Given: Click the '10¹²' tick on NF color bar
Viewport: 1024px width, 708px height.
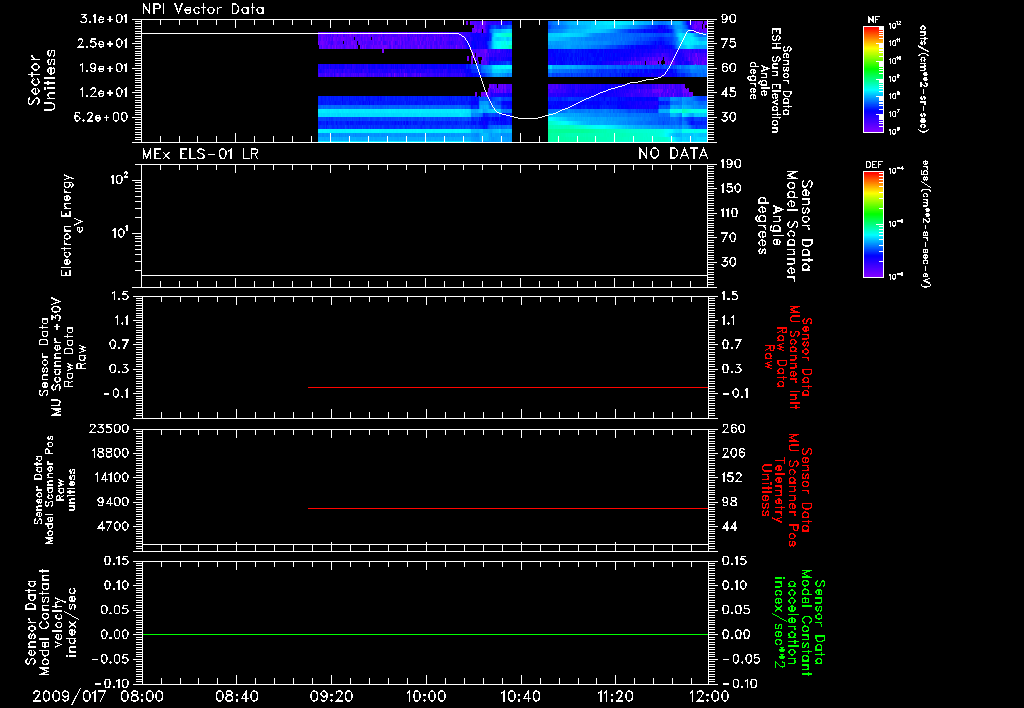Looking at the screenshot, I should pos(895,26).
